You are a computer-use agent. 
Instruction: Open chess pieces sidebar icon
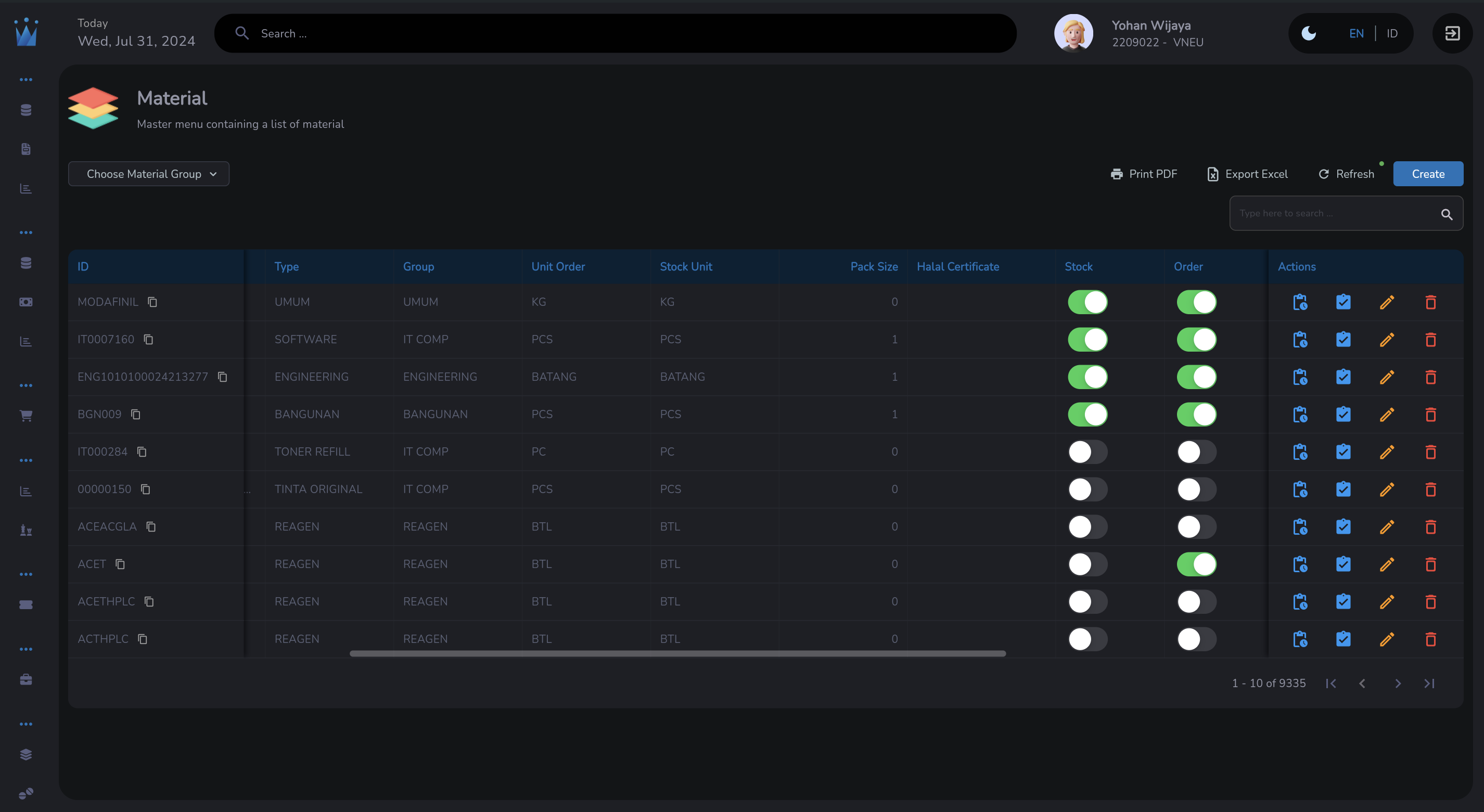(26, 530)
